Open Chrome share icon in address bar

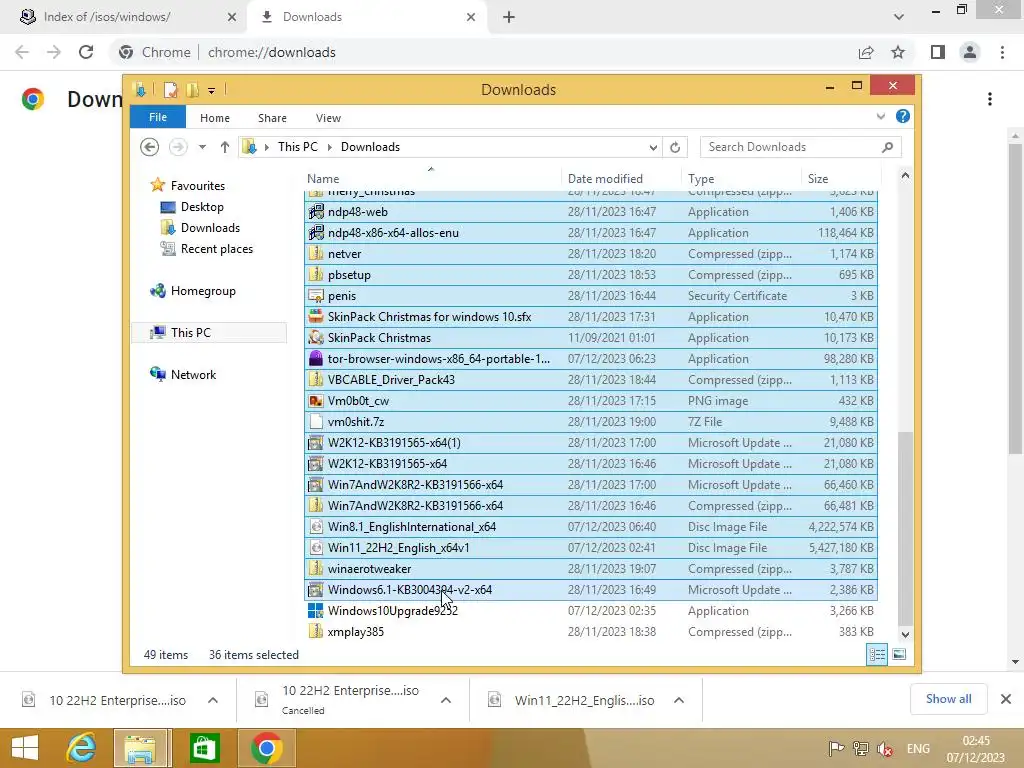866,52
